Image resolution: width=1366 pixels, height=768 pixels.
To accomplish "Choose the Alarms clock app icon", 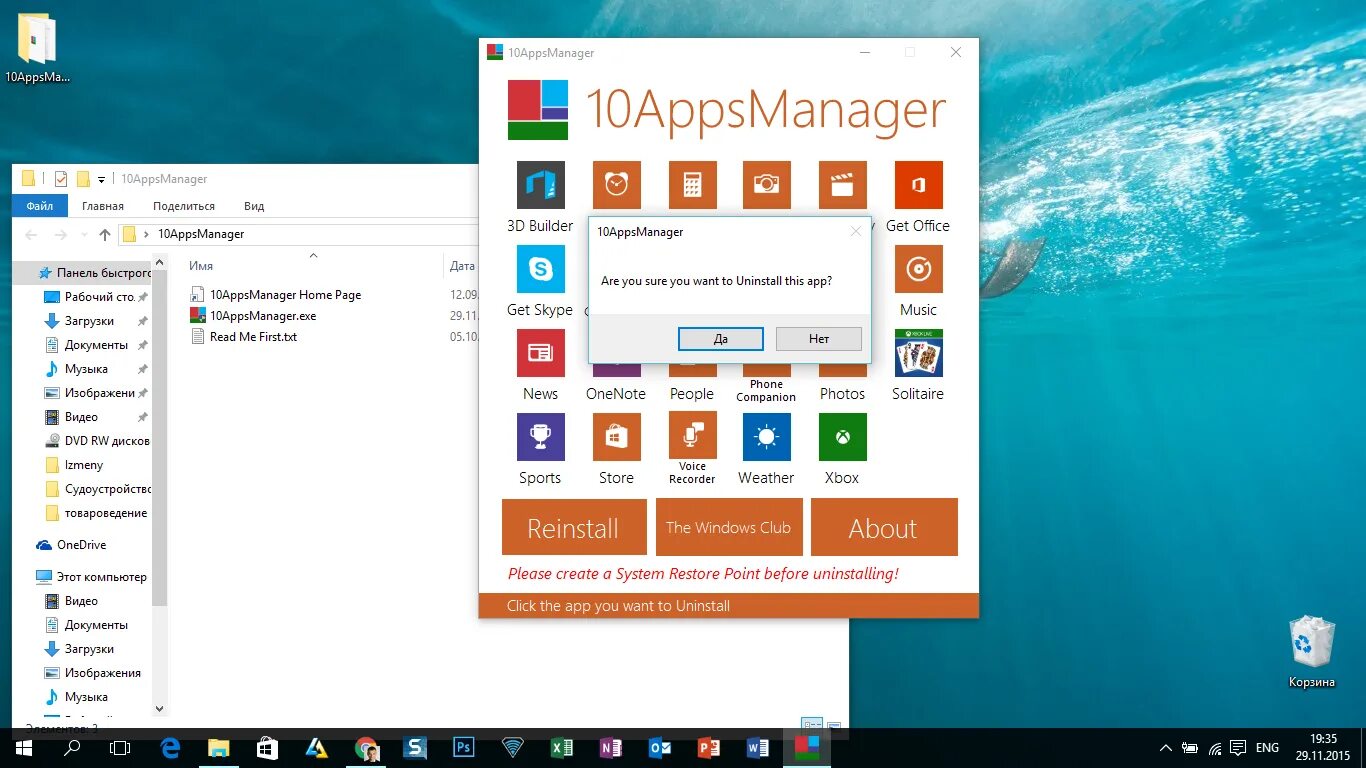I will (x=617, y=185).
